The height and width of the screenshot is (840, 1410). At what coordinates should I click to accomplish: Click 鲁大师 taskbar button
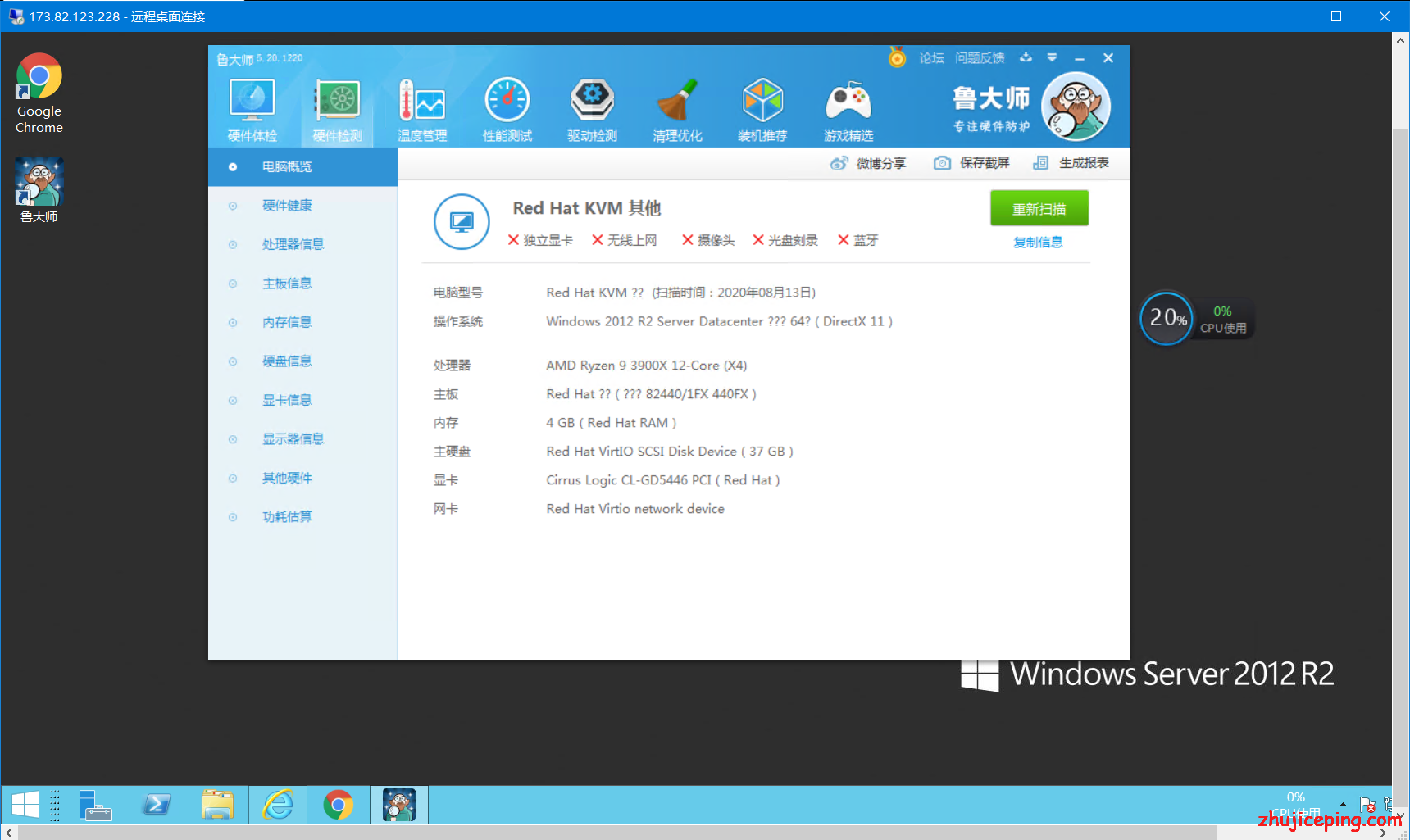tap(399, 805)
